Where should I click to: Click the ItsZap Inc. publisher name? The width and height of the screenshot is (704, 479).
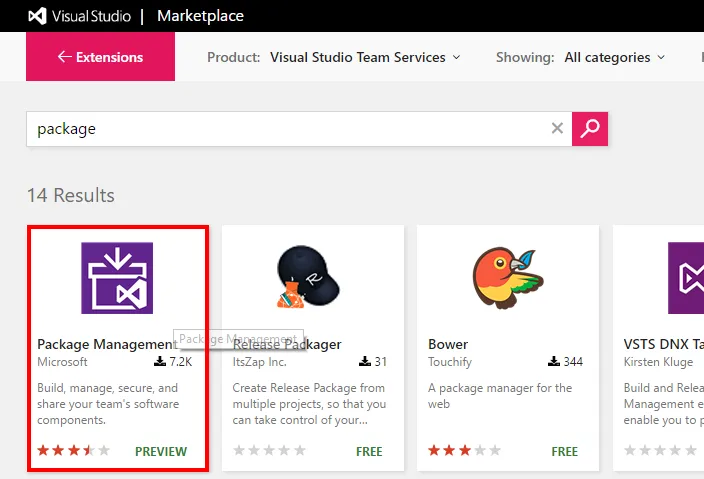tap(260, 362)
